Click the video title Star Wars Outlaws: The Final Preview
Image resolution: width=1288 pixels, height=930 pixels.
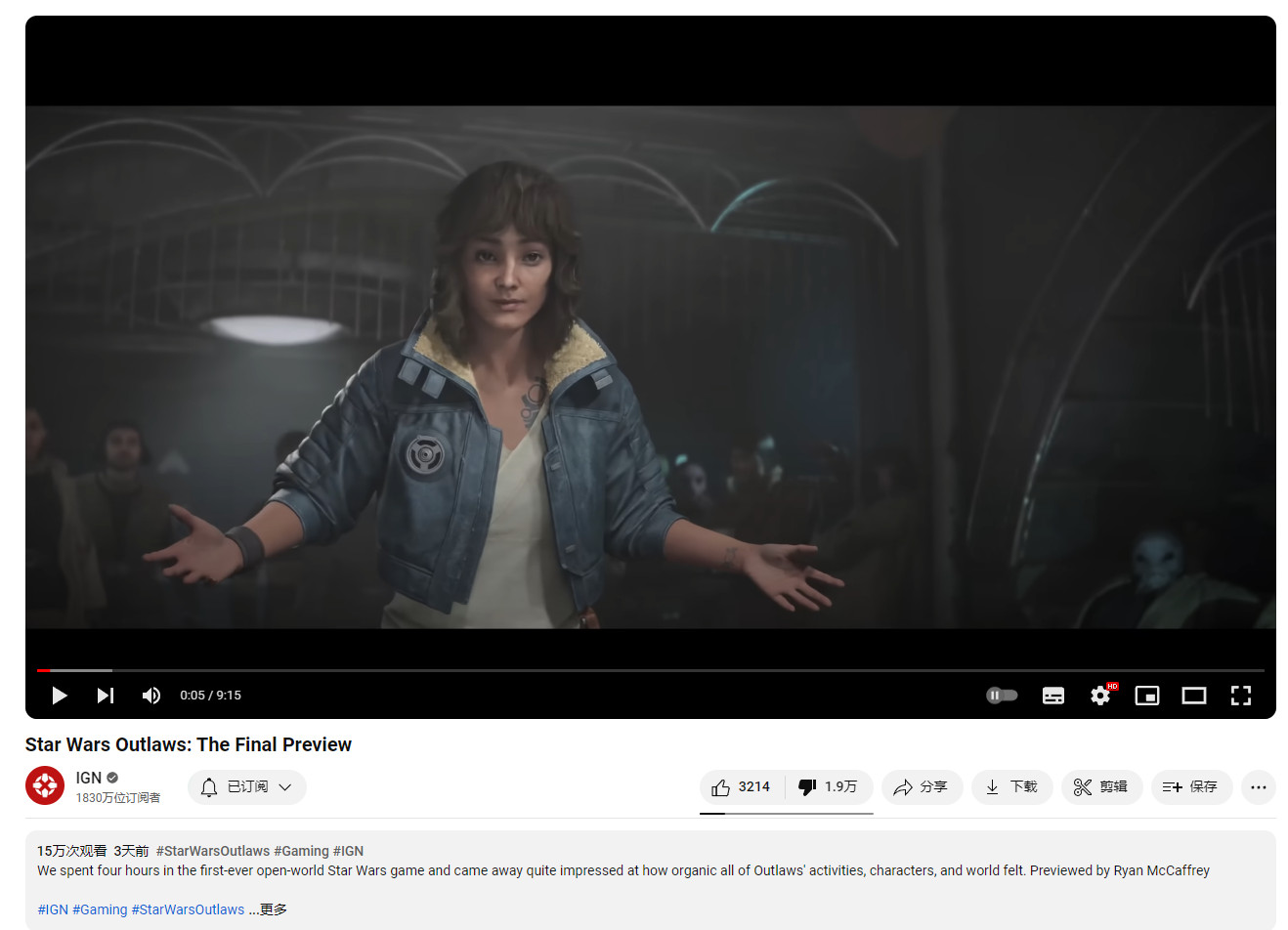click(189, 744)
